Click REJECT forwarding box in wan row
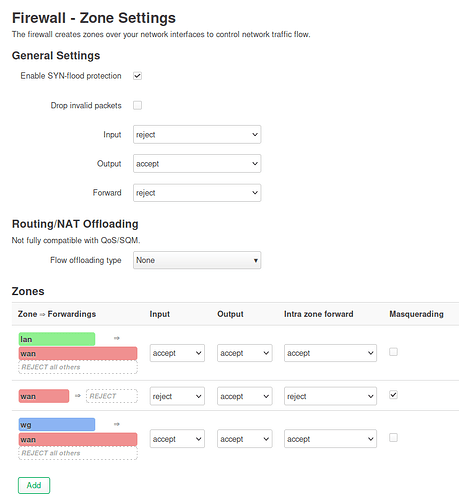Image resolution: width=459 pixels, height=500 pixels. pos(112,396)
